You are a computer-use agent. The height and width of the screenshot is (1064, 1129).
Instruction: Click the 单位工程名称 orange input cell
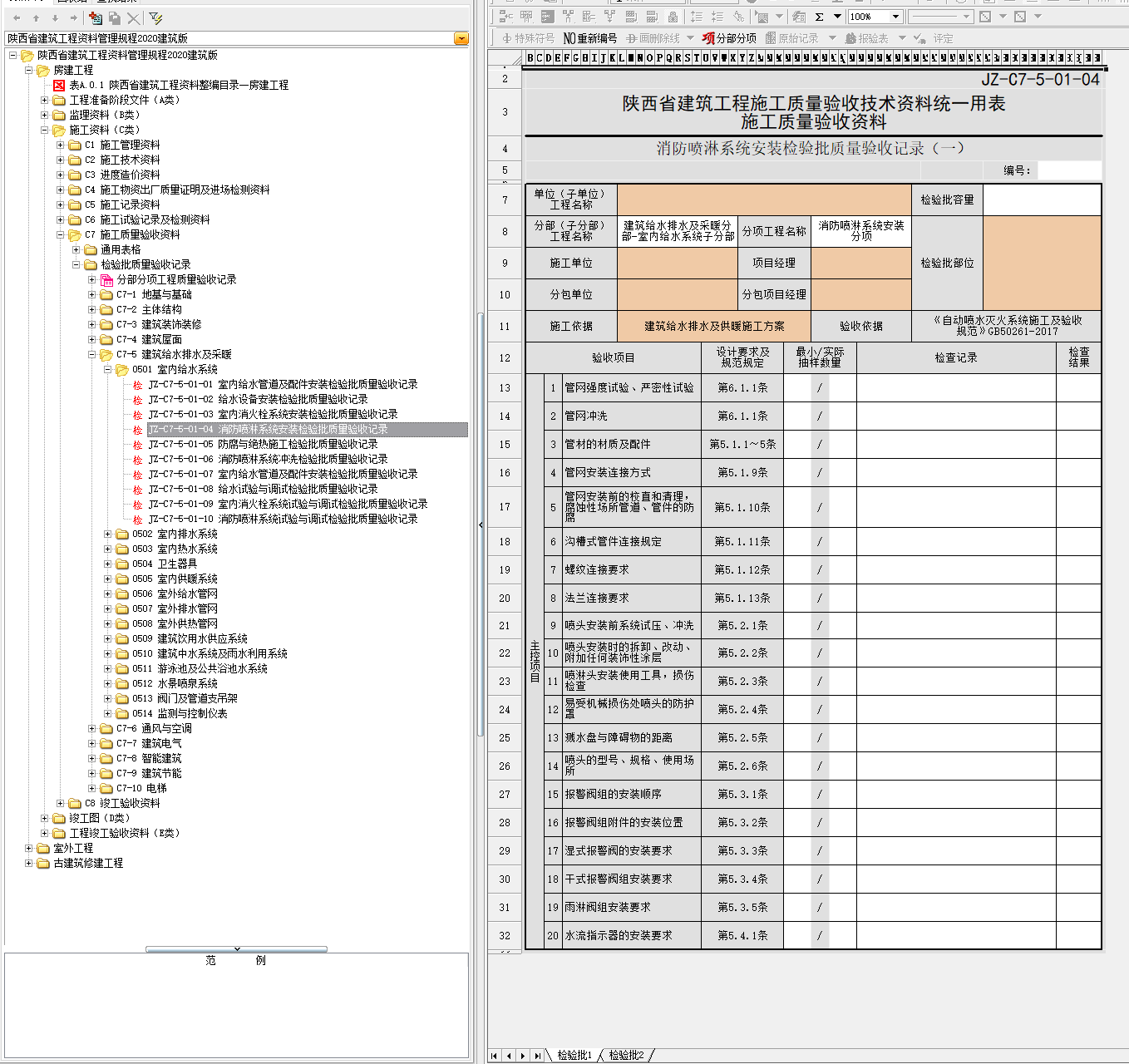point(764,199)
